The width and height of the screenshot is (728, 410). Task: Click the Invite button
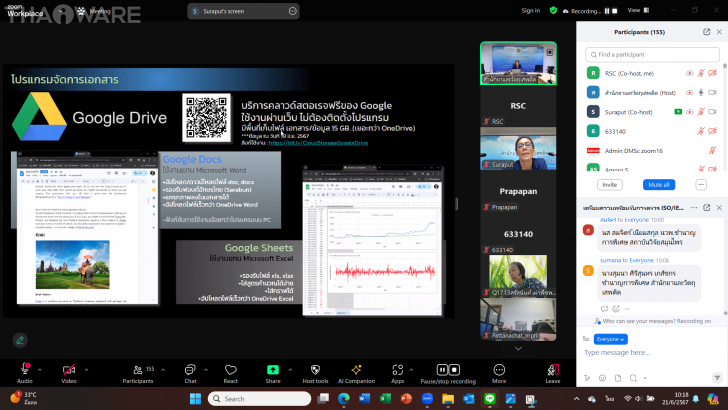(610, 184)
